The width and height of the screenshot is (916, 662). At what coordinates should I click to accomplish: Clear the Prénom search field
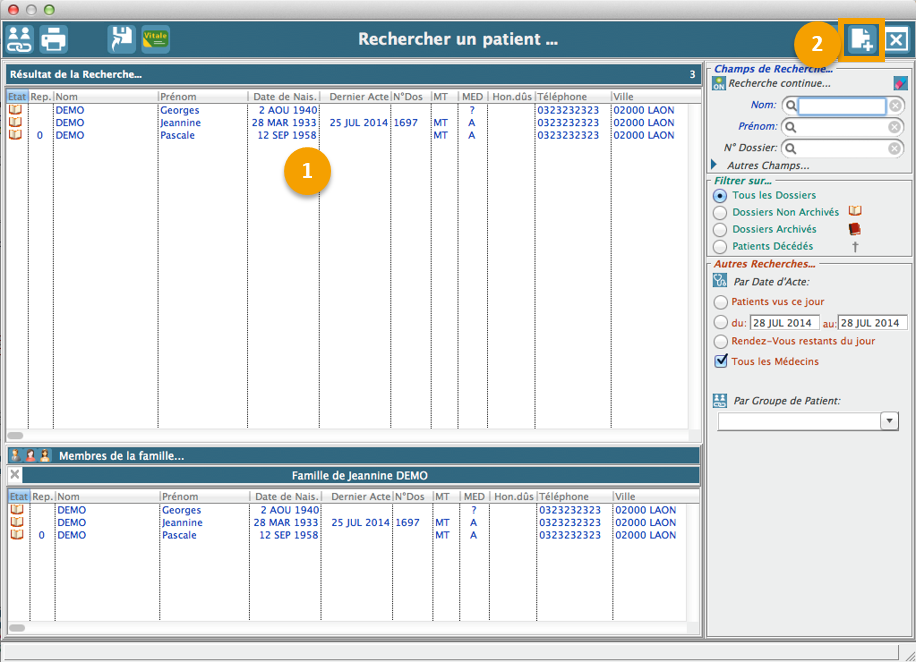(896, 127)
